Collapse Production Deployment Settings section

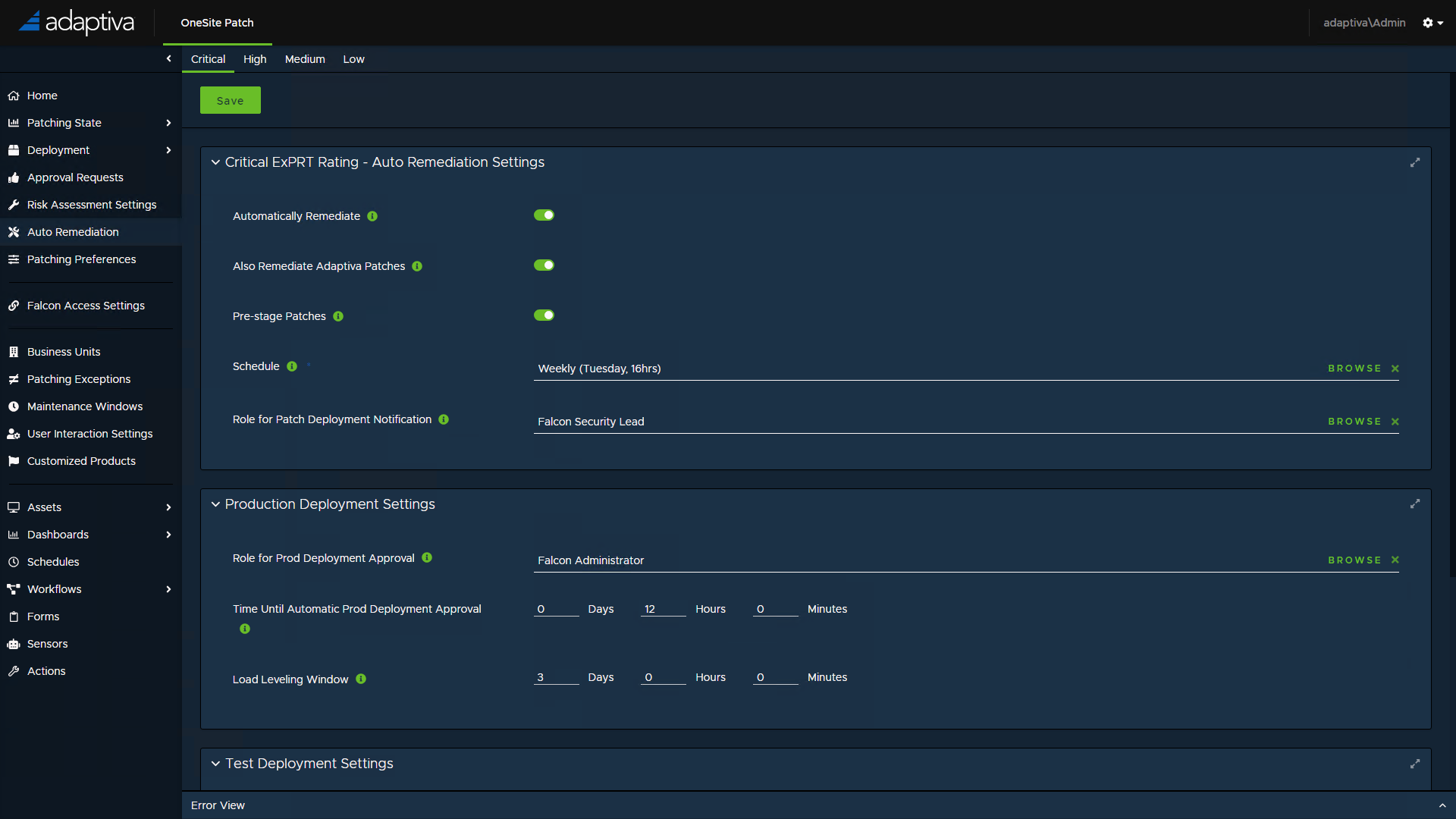(x=215, y=504)
